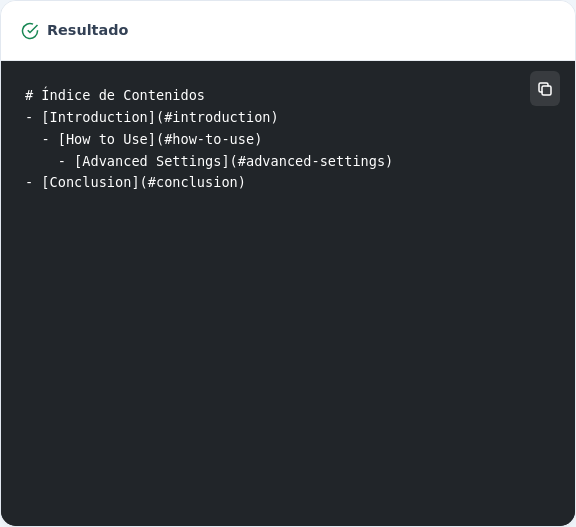Click the [Introduction] link text
Image resolution: width=576 pixels, height=527 pixels.
pyautogui.click(x=98, y=117)
